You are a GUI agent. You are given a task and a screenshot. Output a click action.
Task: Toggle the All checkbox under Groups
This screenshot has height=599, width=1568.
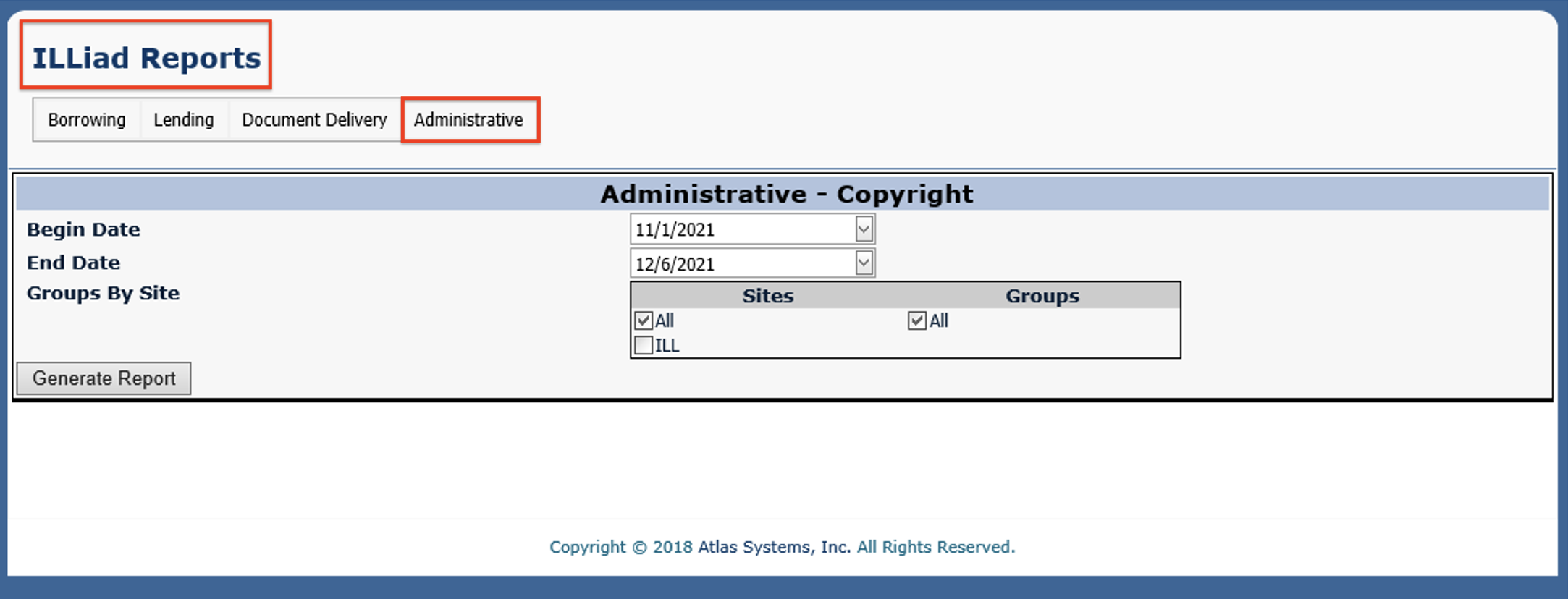click(x=917, y=320)
